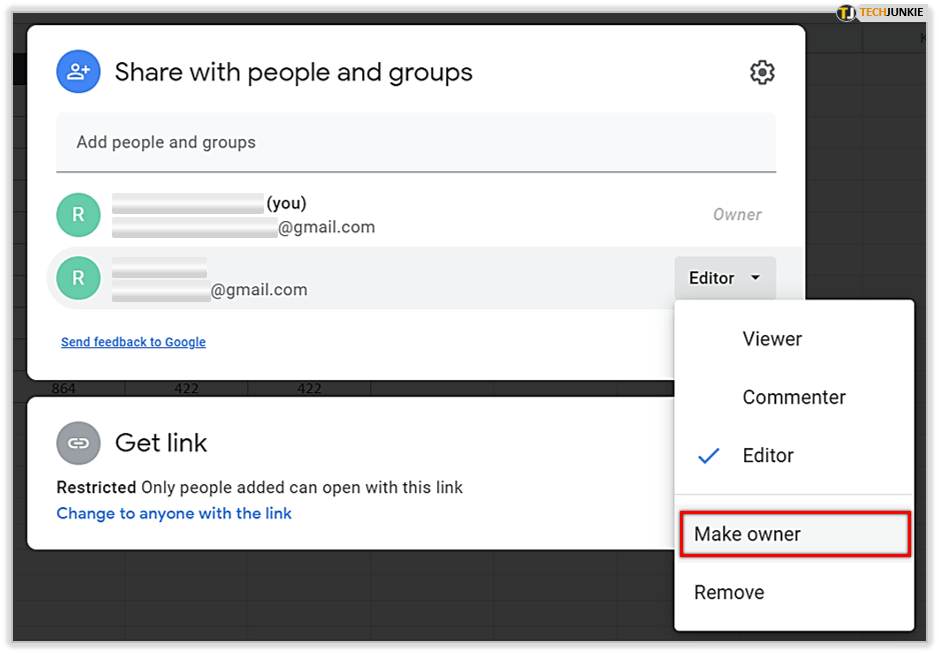This screenshot has height=654, width=939.
Task: Open the share settings gear icon
Action: [x=762, y=72]
